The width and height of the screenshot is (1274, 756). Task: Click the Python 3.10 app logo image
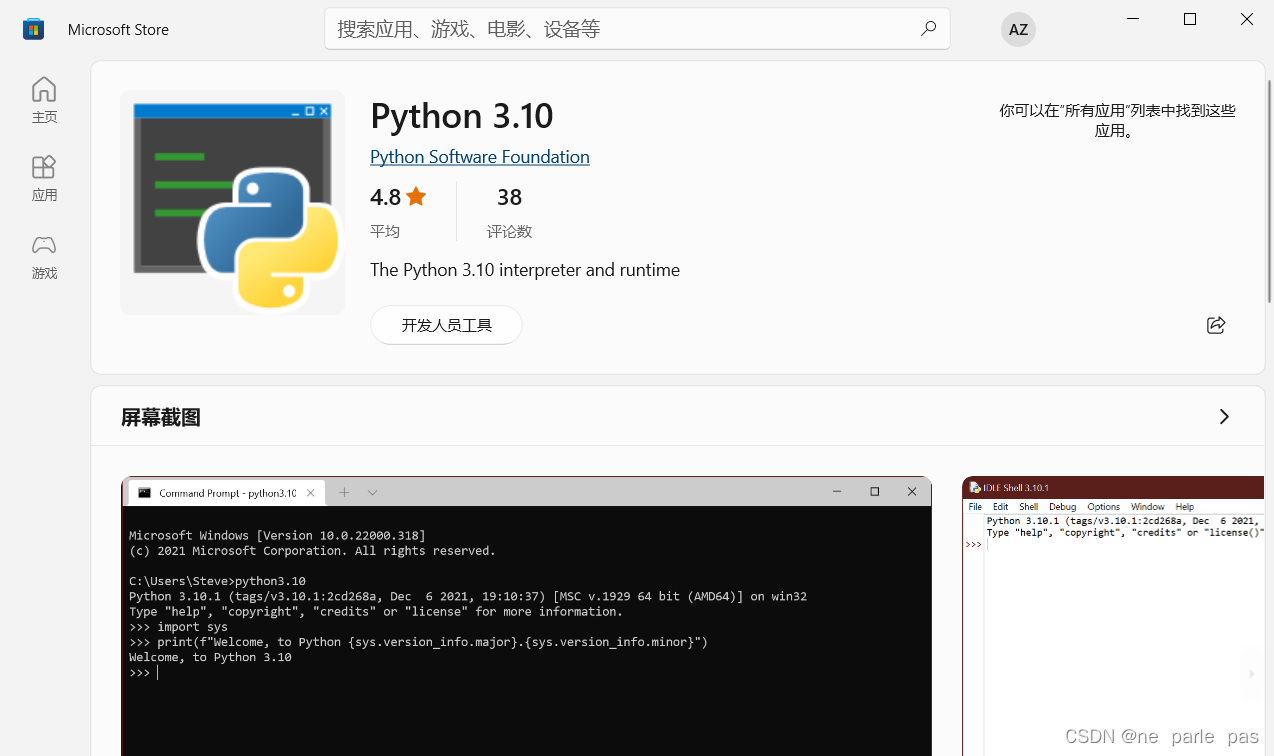pyautogui.click(x=233, y=203)
